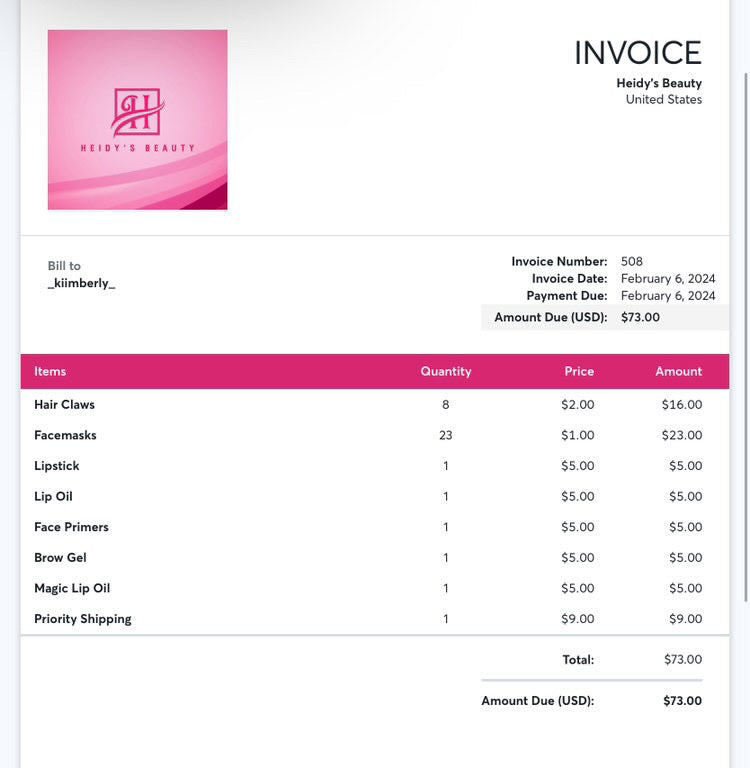Screen dimensions: 750x768
Task: Click the Hair Claws amount $16.00
Action: tap(681, 405)
